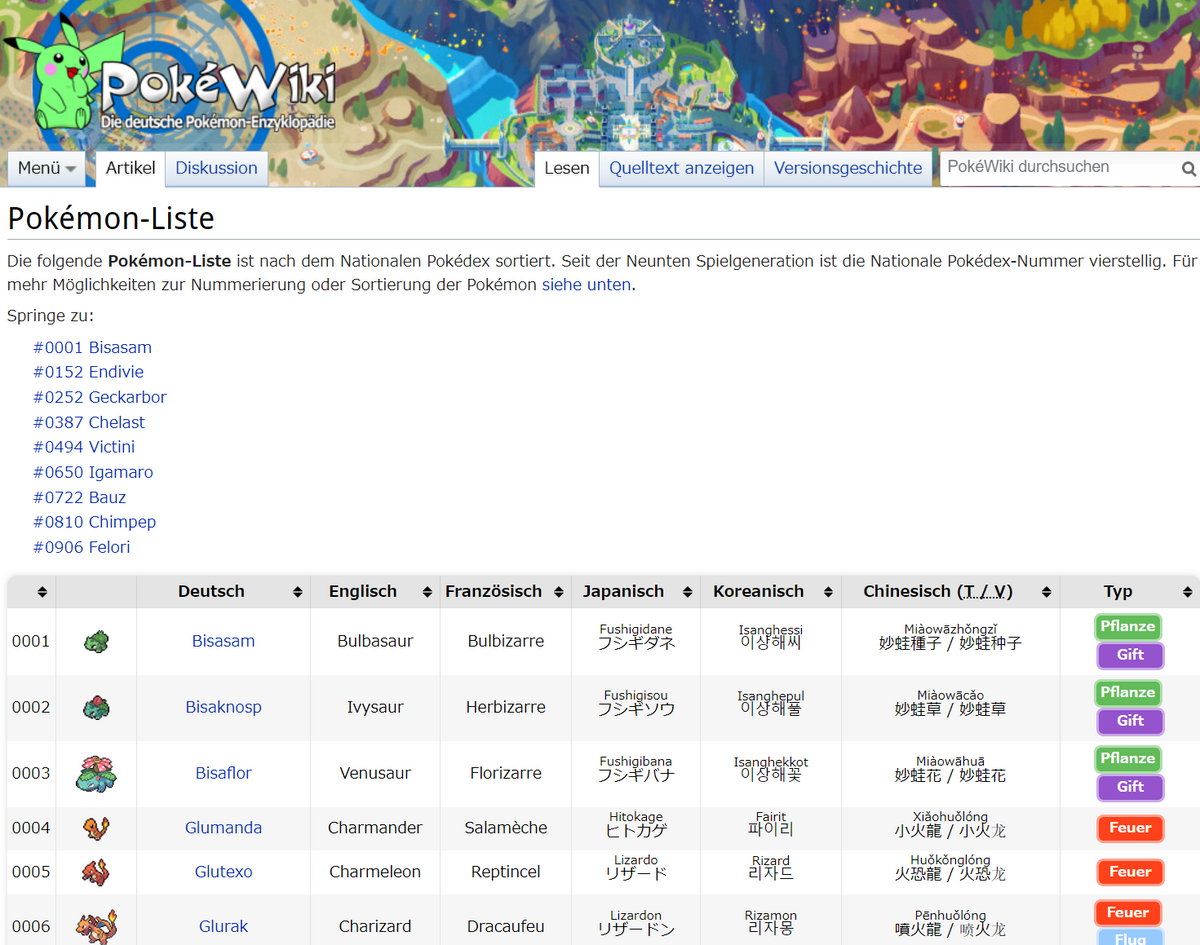
Task: Select the Quelltext anzeigen tab
Action: pyautogui.click(x=681, y=168)
